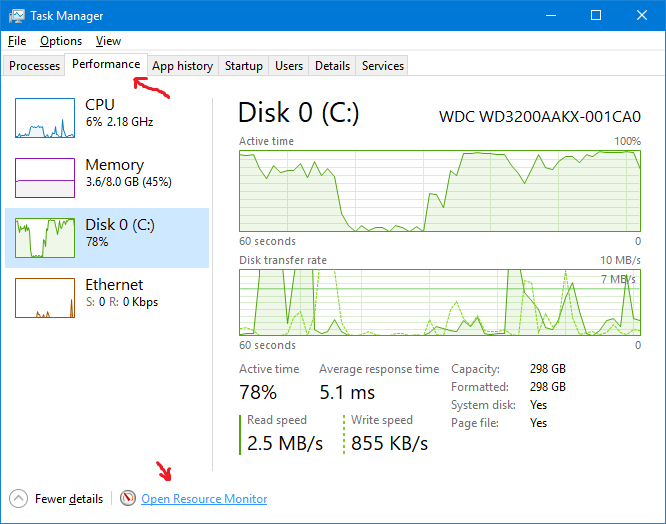Open the Resource Monitor link

[204, 499]
